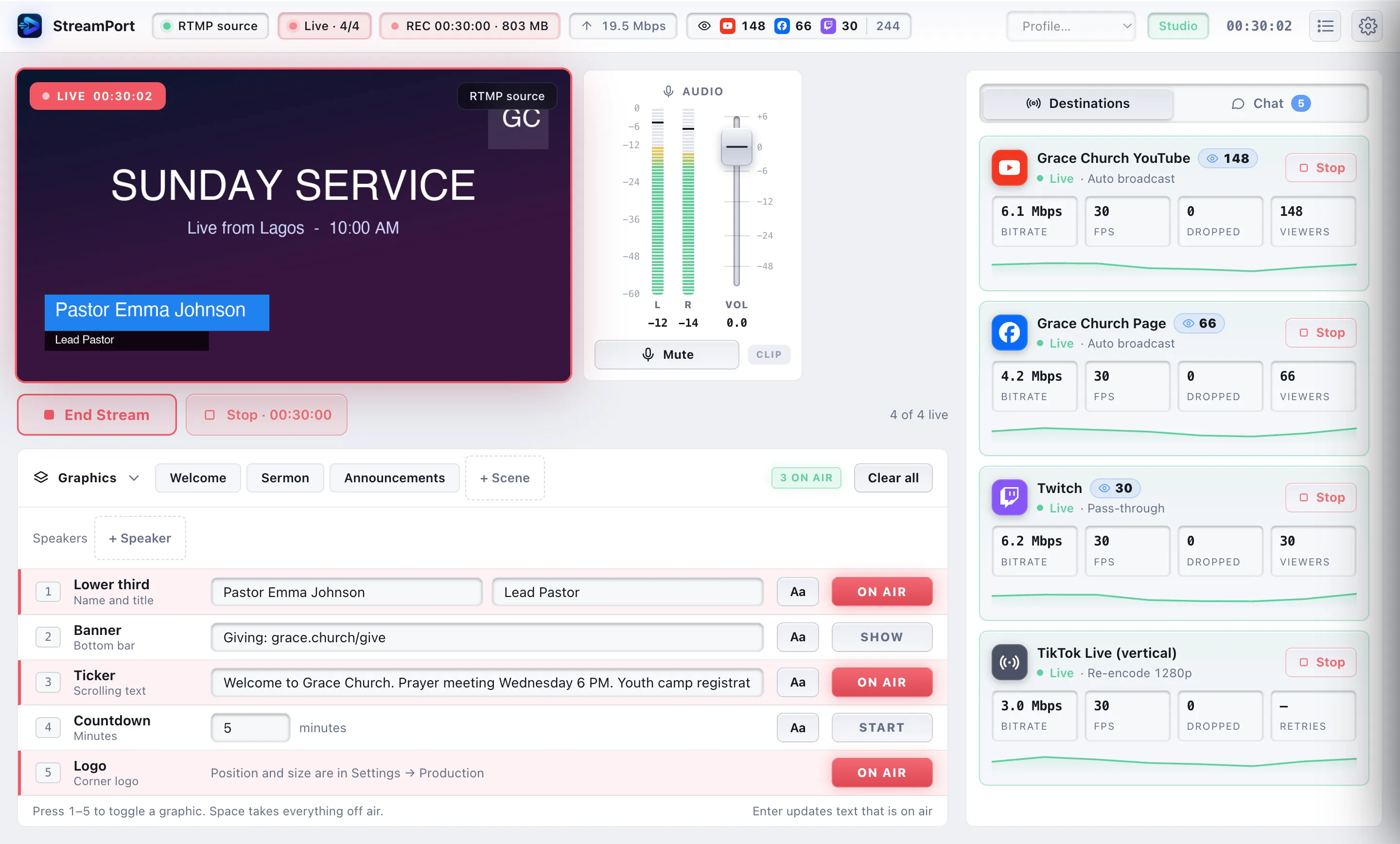Screen dimensions: 1400x844
Task: Mute the audio
Action: coord(666,354)
